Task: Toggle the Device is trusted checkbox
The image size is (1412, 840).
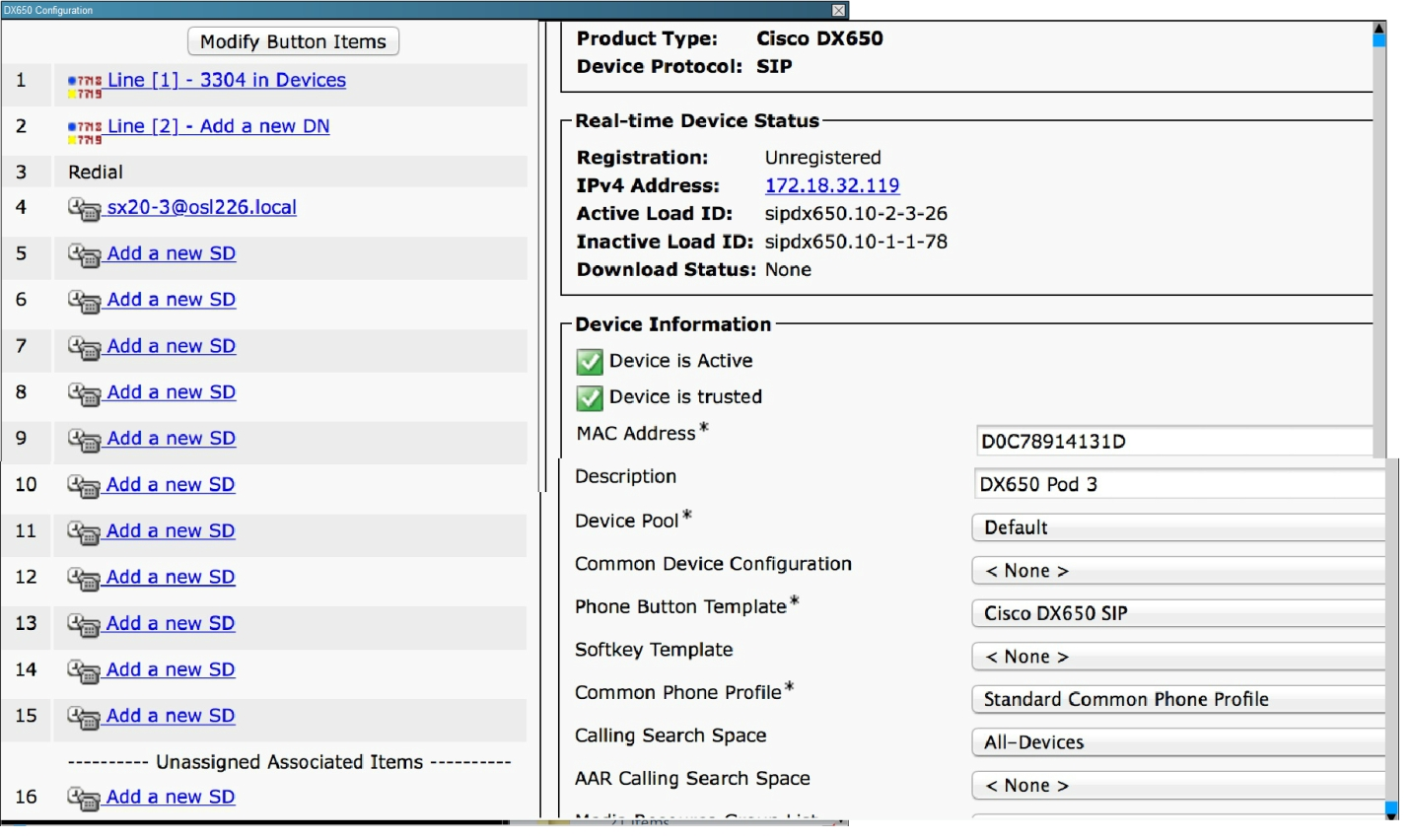Action: click(590, 398)
